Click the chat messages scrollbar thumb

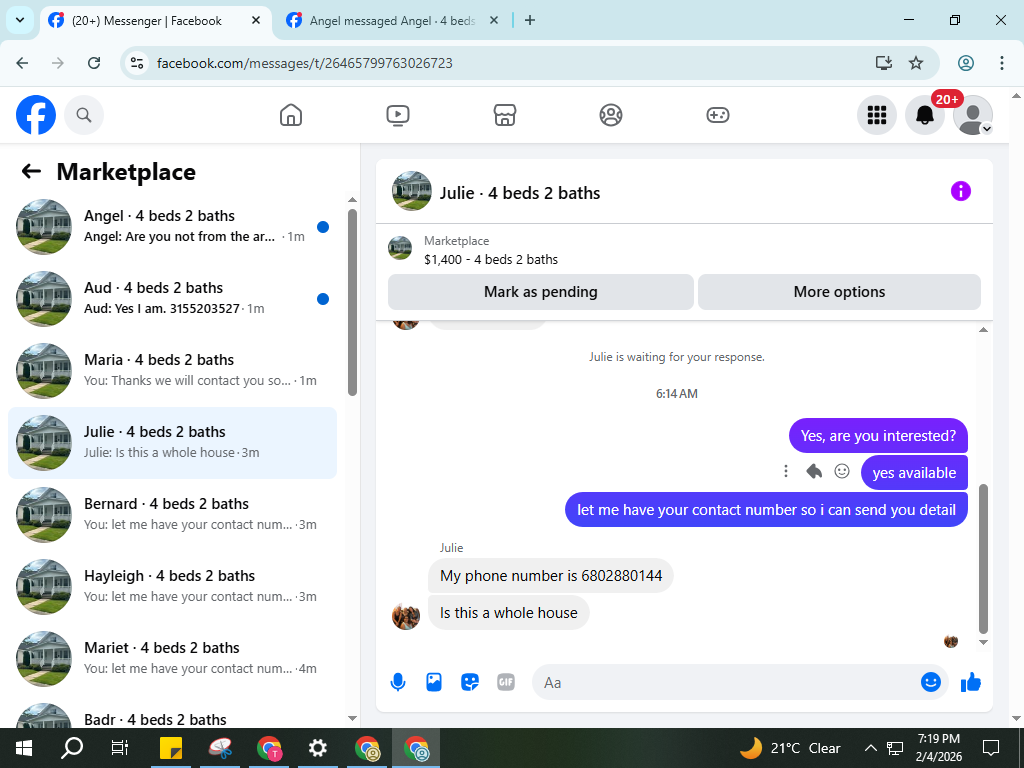pos(984,558)
